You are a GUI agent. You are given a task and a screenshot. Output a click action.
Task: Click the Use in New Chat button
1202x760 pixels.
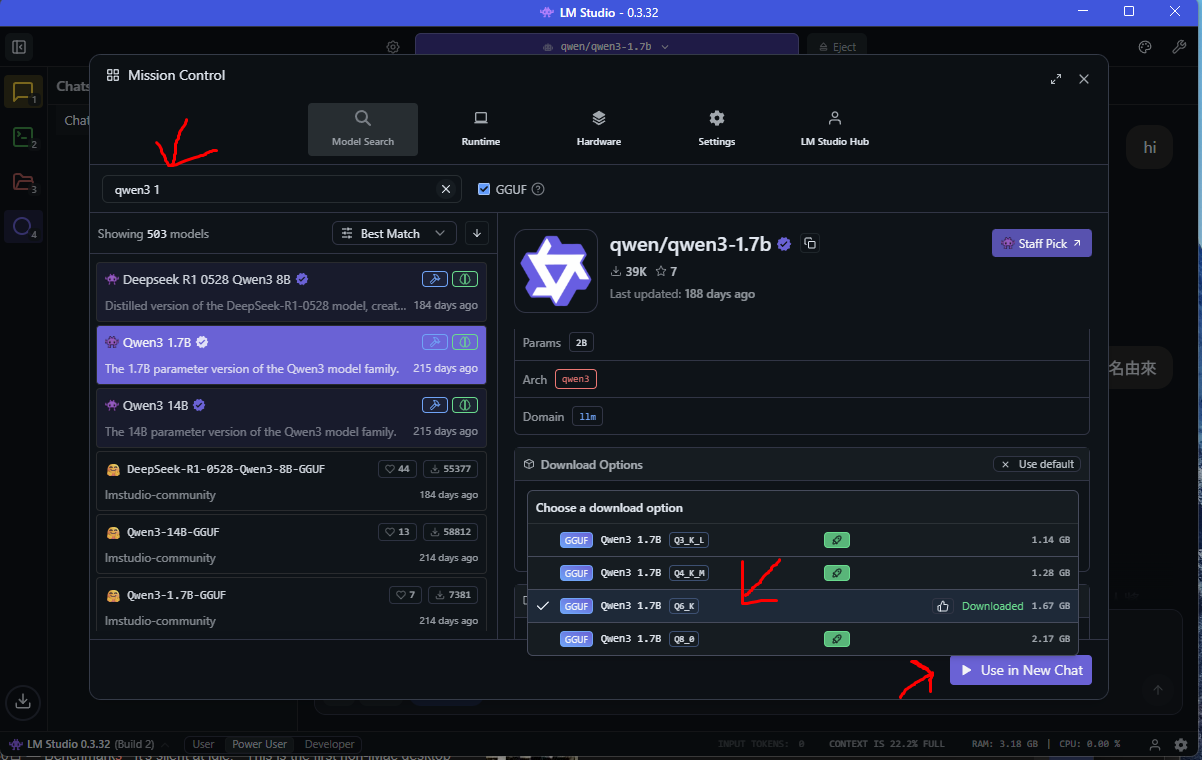coord(1020,670)
